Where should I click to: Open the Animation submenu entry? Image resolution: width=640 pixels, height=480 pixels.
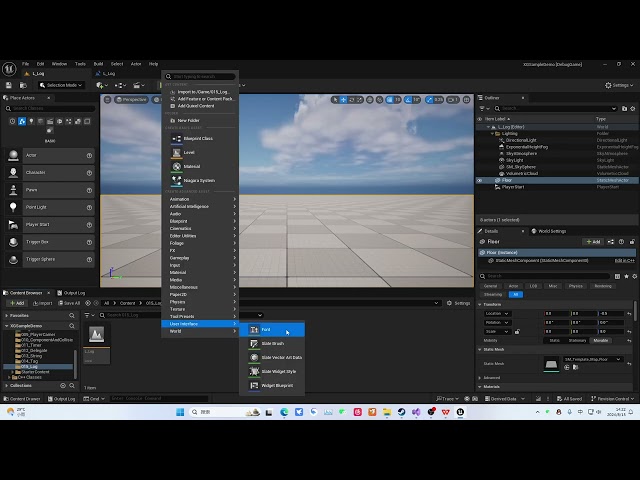pos(200,199)
